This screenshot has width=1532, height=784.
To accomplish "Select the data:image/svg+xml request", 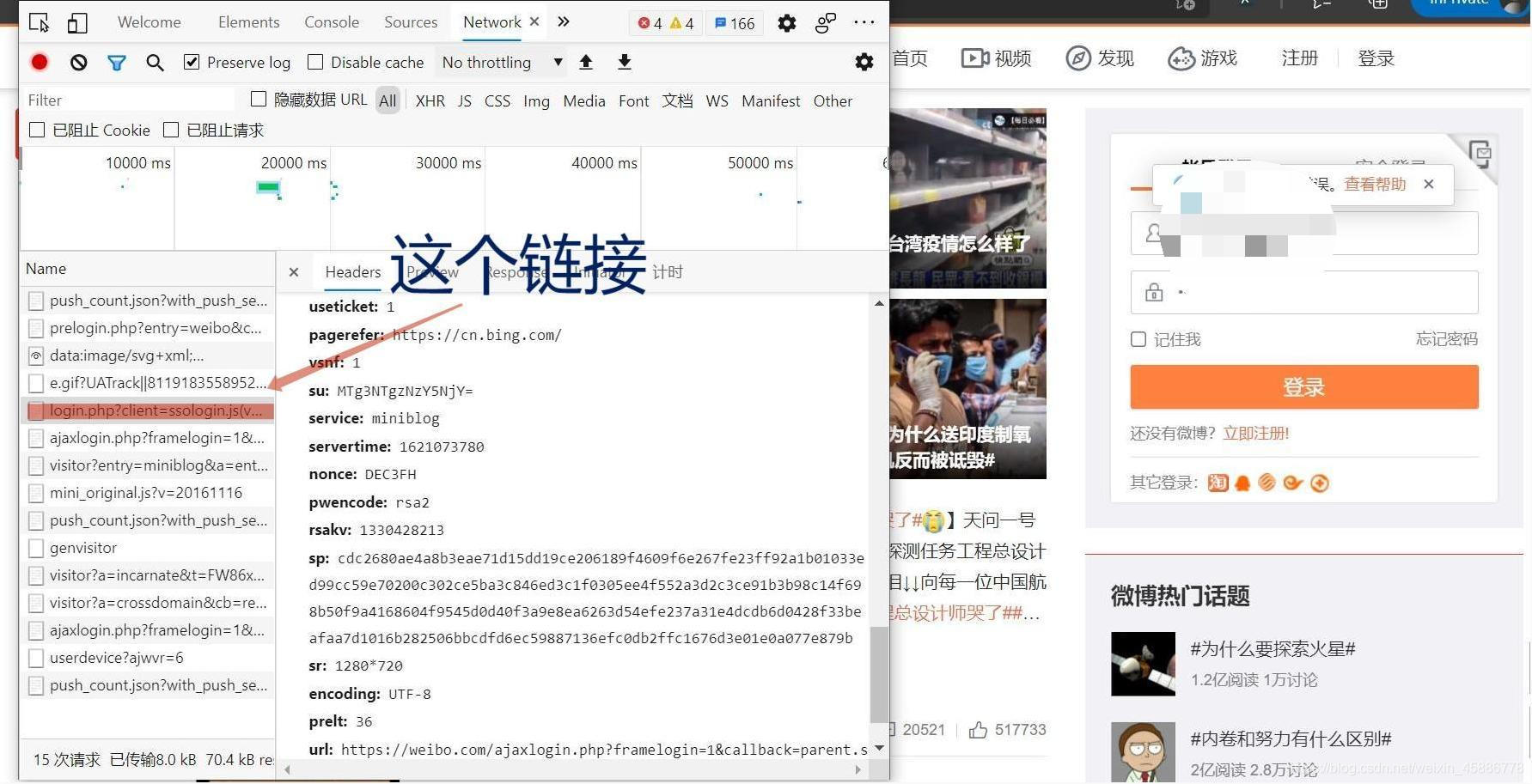I will 147,356.
